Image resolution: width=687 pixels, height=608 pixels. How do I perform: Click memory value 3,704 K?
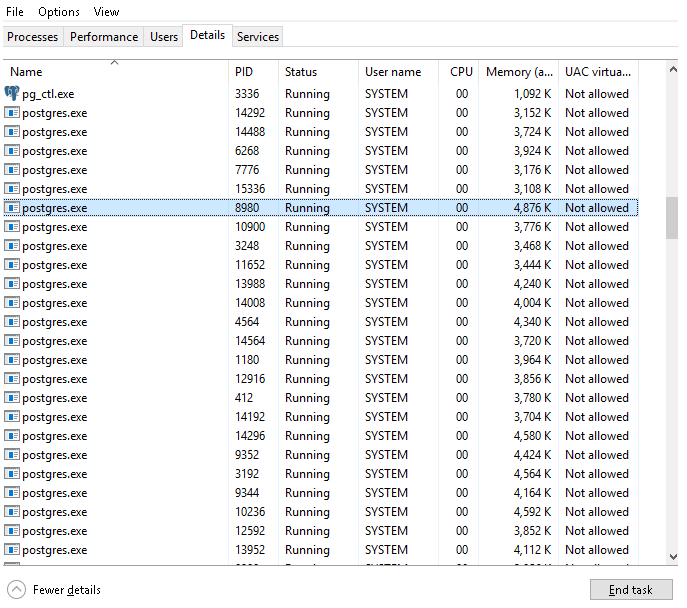(x=532, y=417)
